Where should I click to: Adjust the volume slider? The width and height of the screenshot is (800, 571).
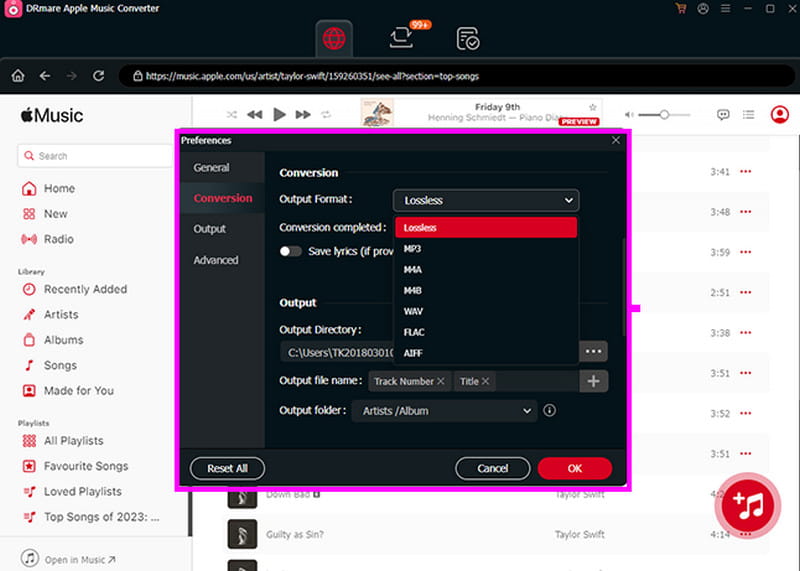664,115
